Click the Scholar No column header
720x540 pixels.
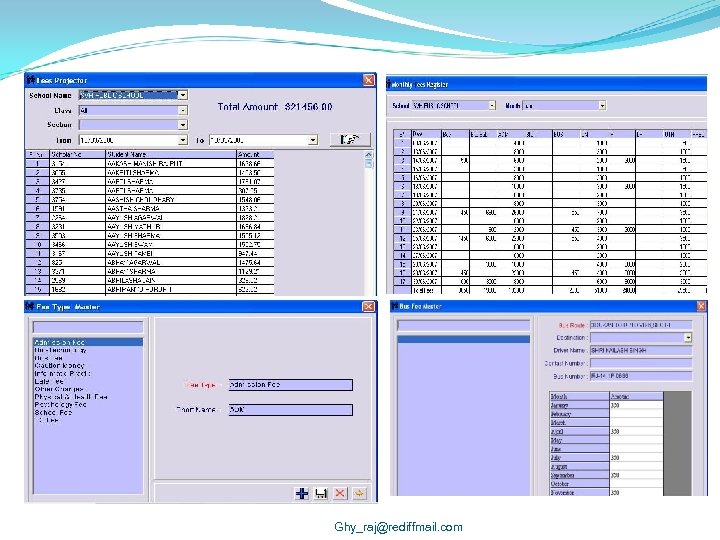[78, 154]
